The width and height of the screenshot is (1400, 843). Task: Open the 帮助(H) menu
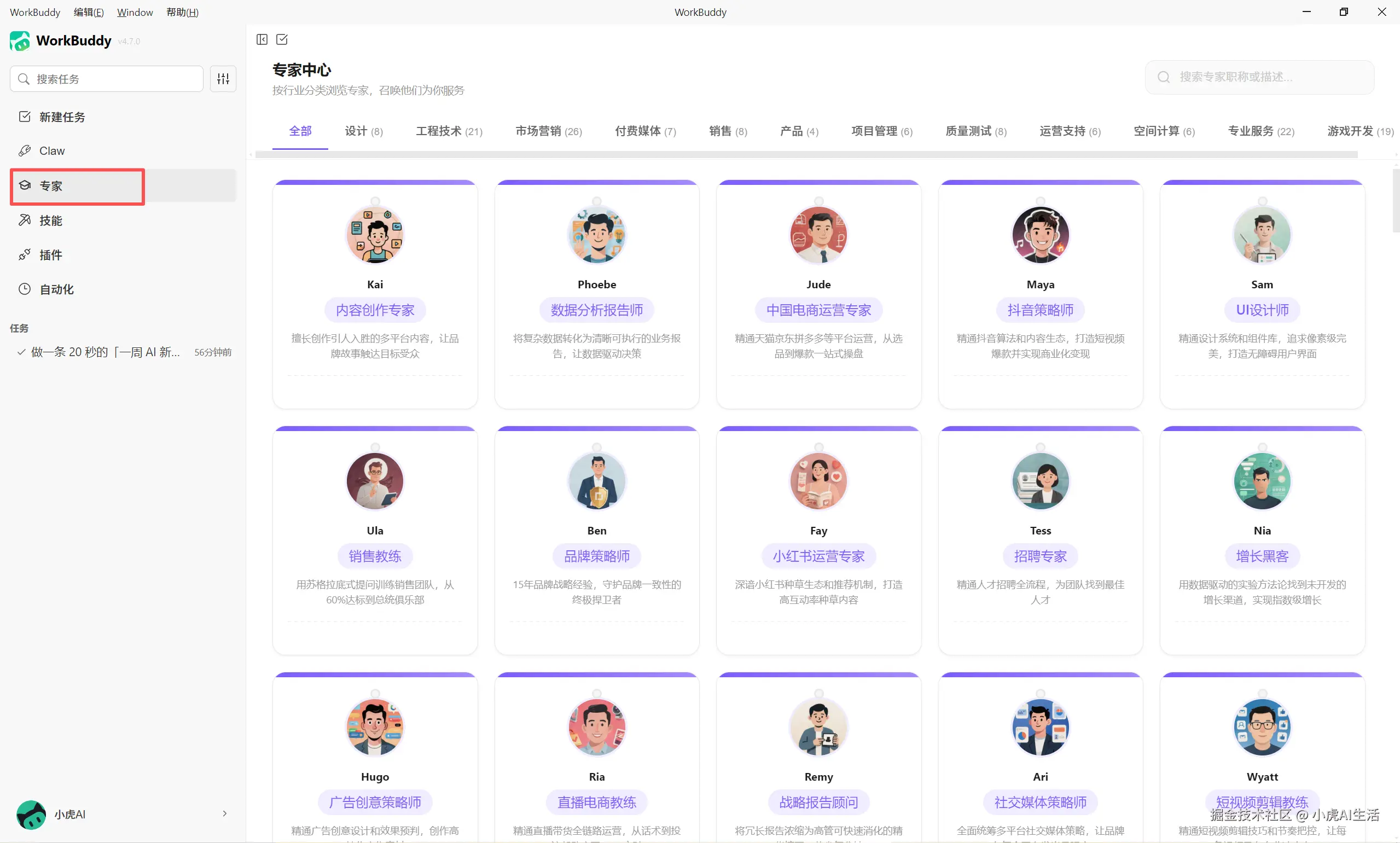coord(182,12)
